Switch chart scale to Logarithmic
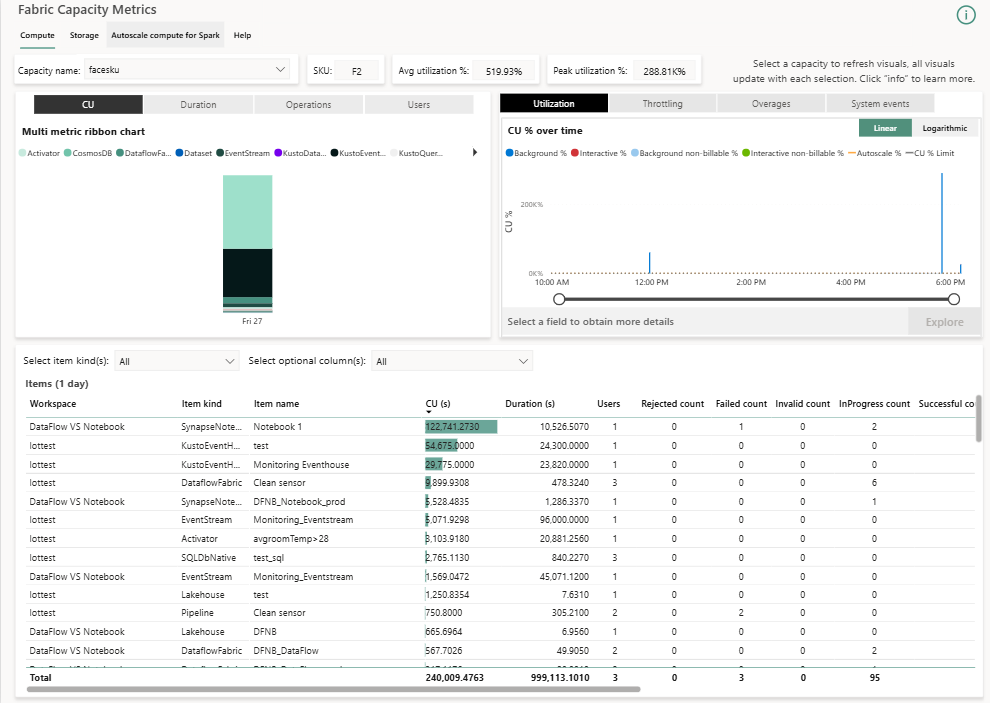The width and height of the screenshot is (990, 703). coord(945,128)
